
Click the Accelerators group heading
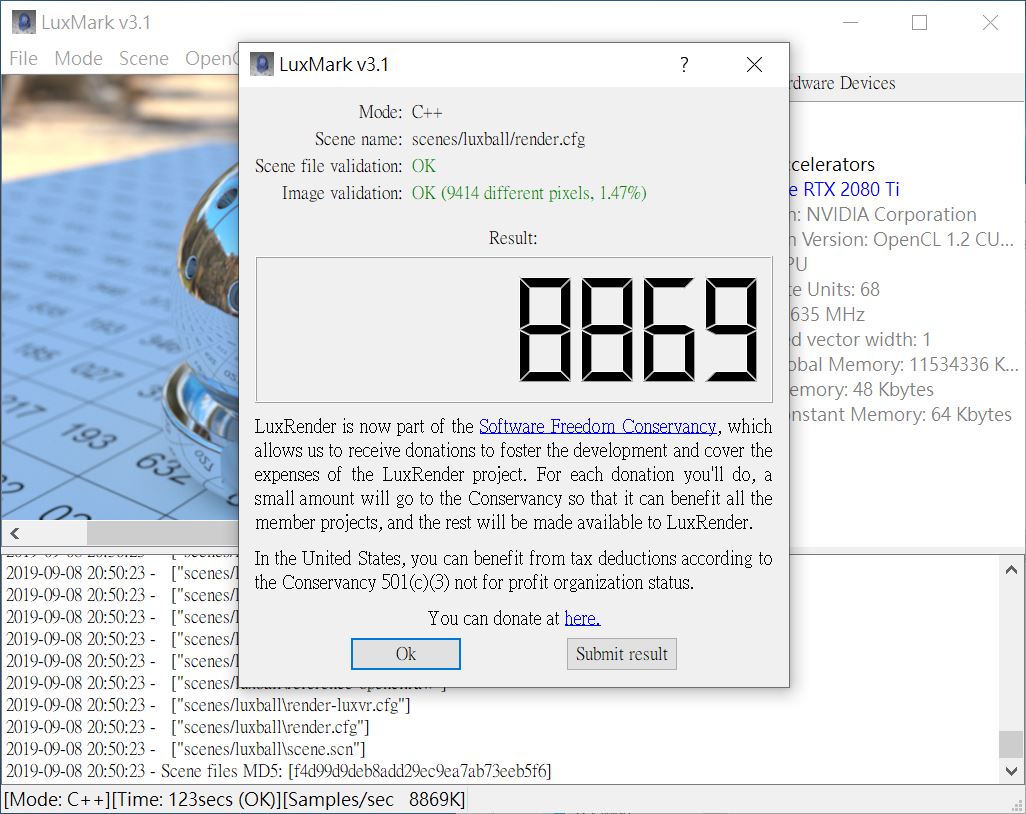832,164
